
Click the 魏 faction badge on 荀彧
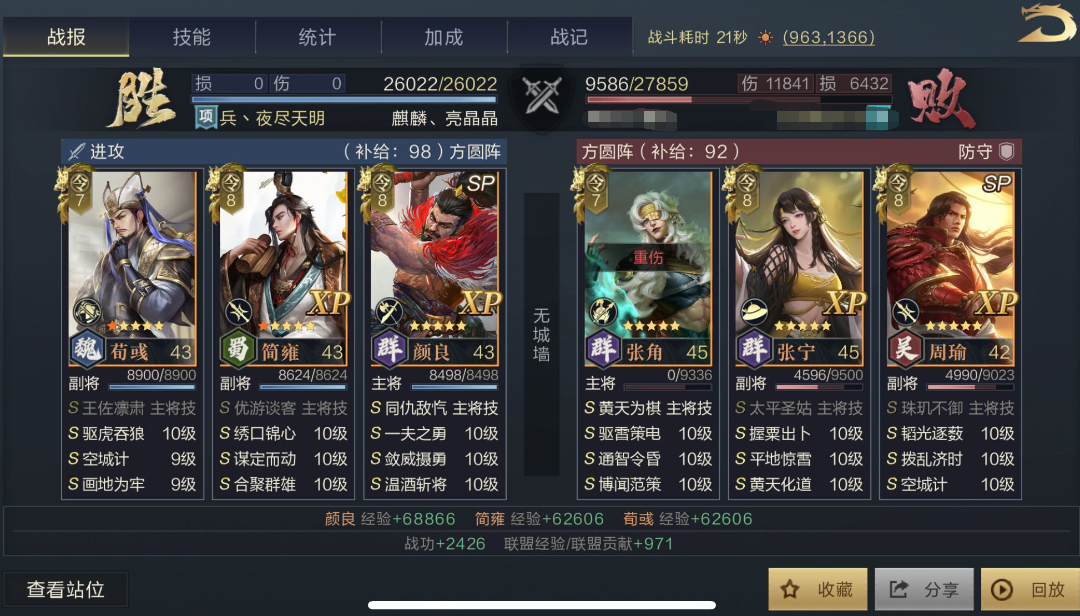coord(87,349)
